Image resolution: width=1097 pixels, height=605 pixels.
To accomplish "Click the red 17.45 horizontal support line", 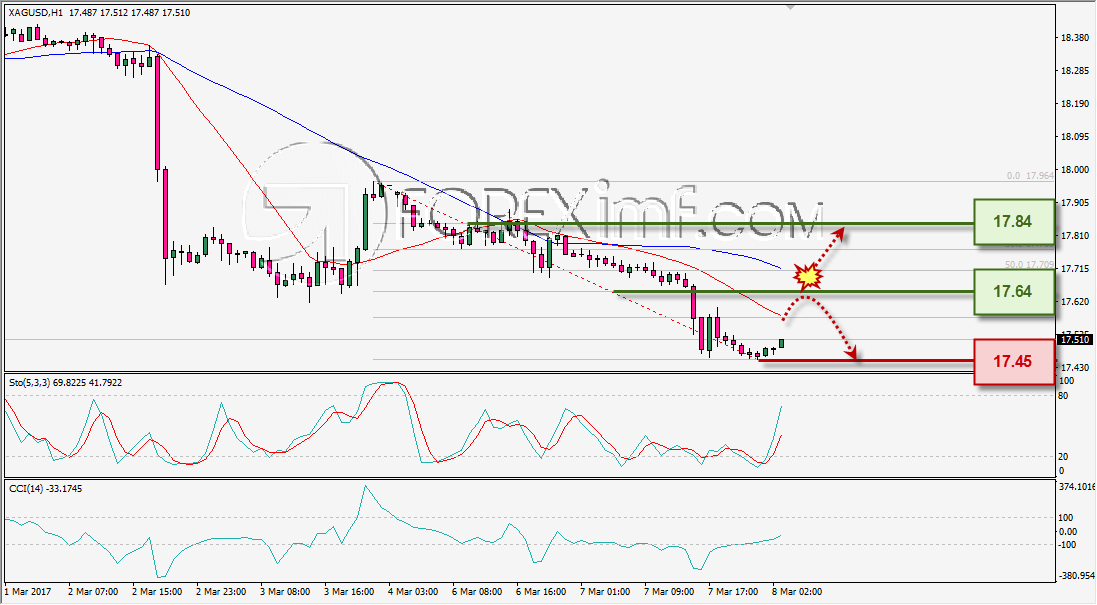I will (865, 361).
